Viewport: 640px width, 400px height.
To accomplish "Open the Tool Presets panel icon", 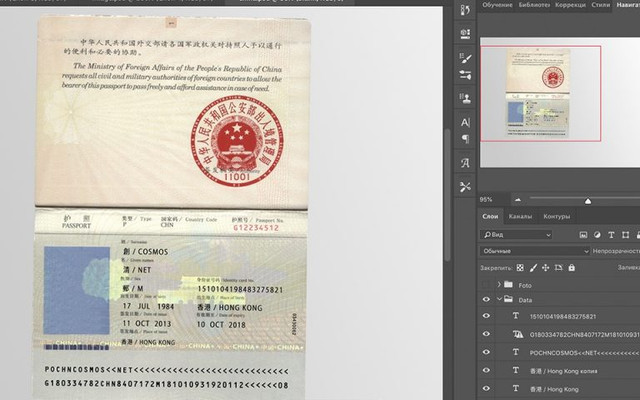I will coord(465,187).
